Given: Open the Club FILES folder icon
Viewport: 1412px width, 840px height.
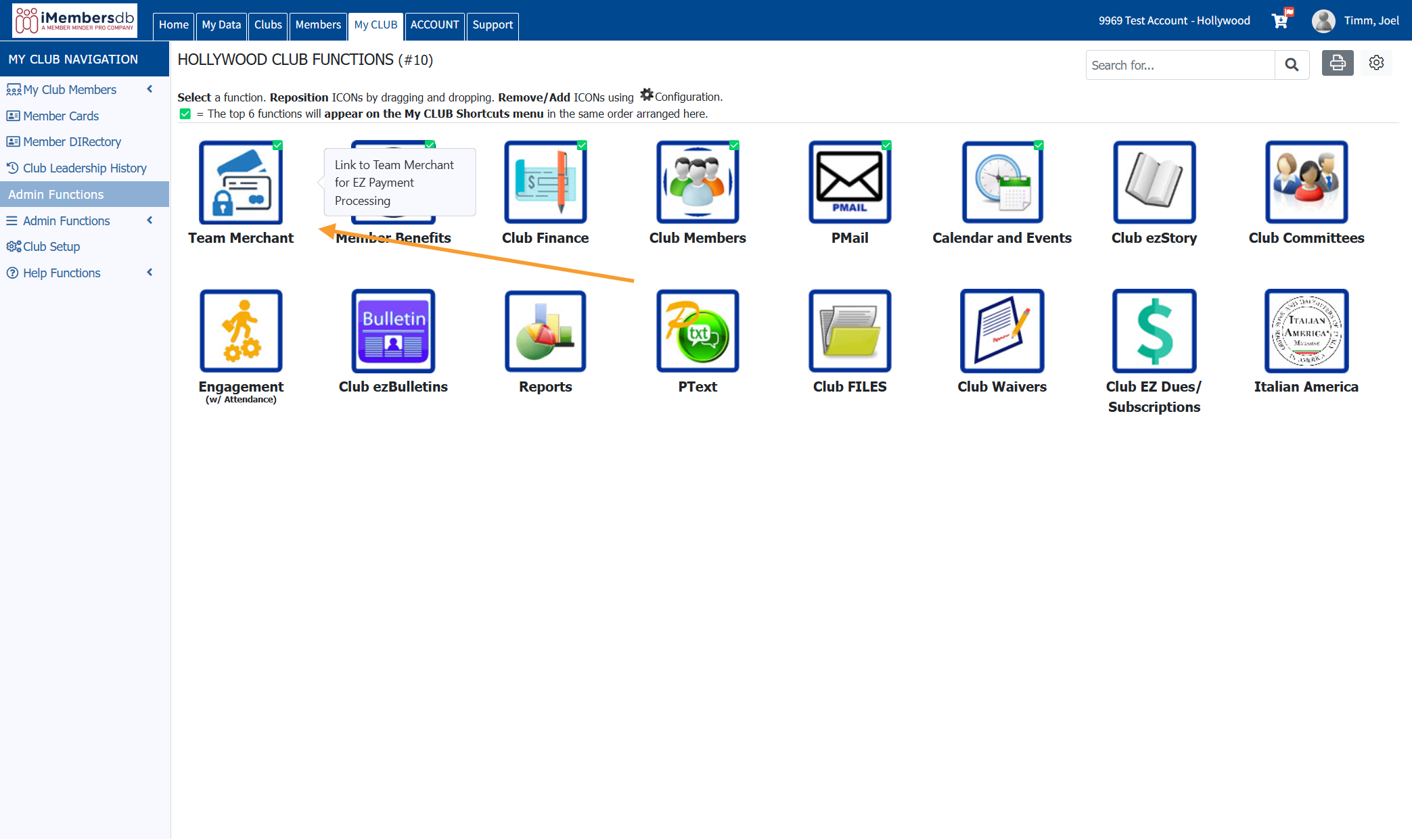Looking at the screenshot, I should 850,331.
